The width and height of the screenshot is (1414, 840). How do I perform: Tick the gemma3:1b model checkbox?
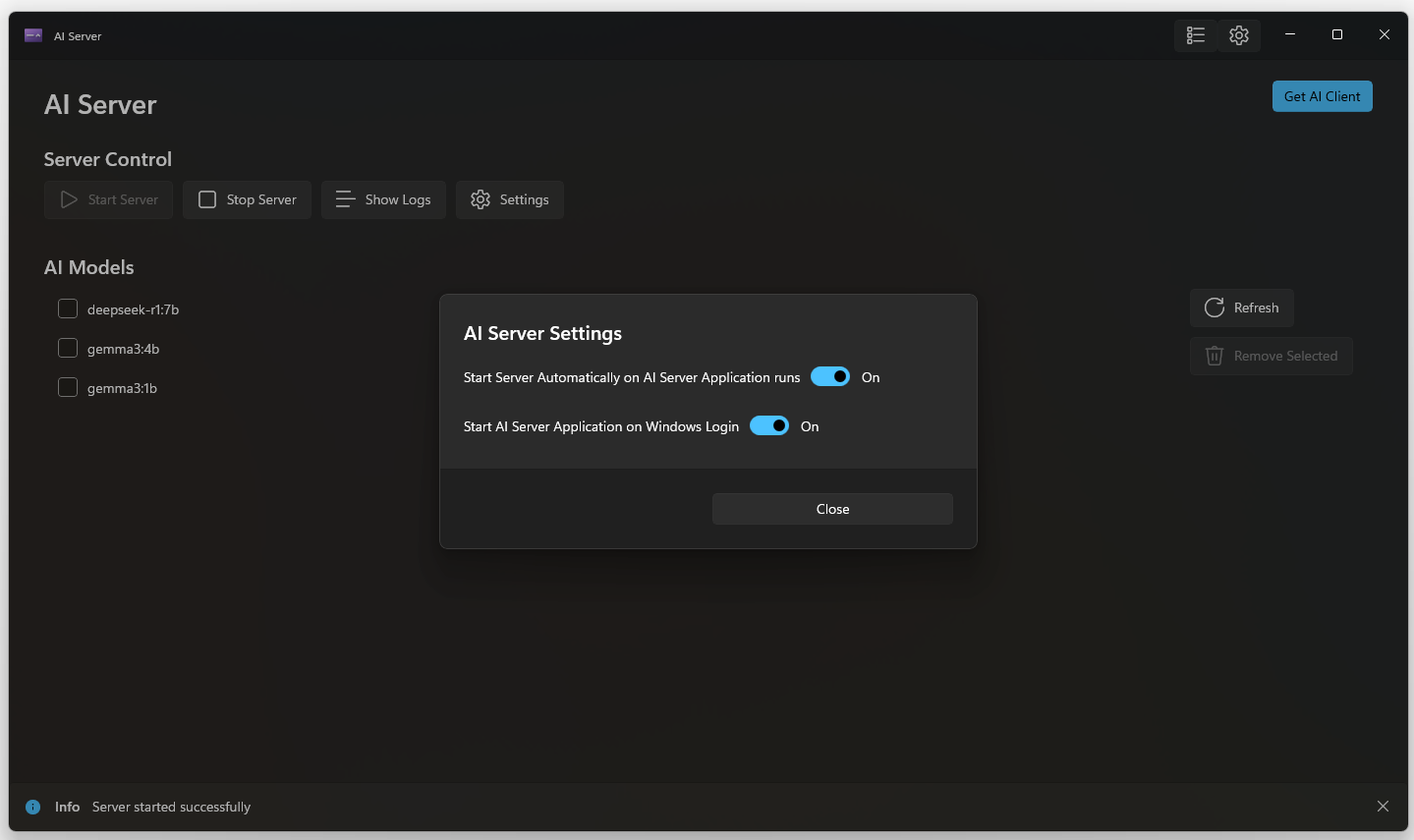coord(68,387)
